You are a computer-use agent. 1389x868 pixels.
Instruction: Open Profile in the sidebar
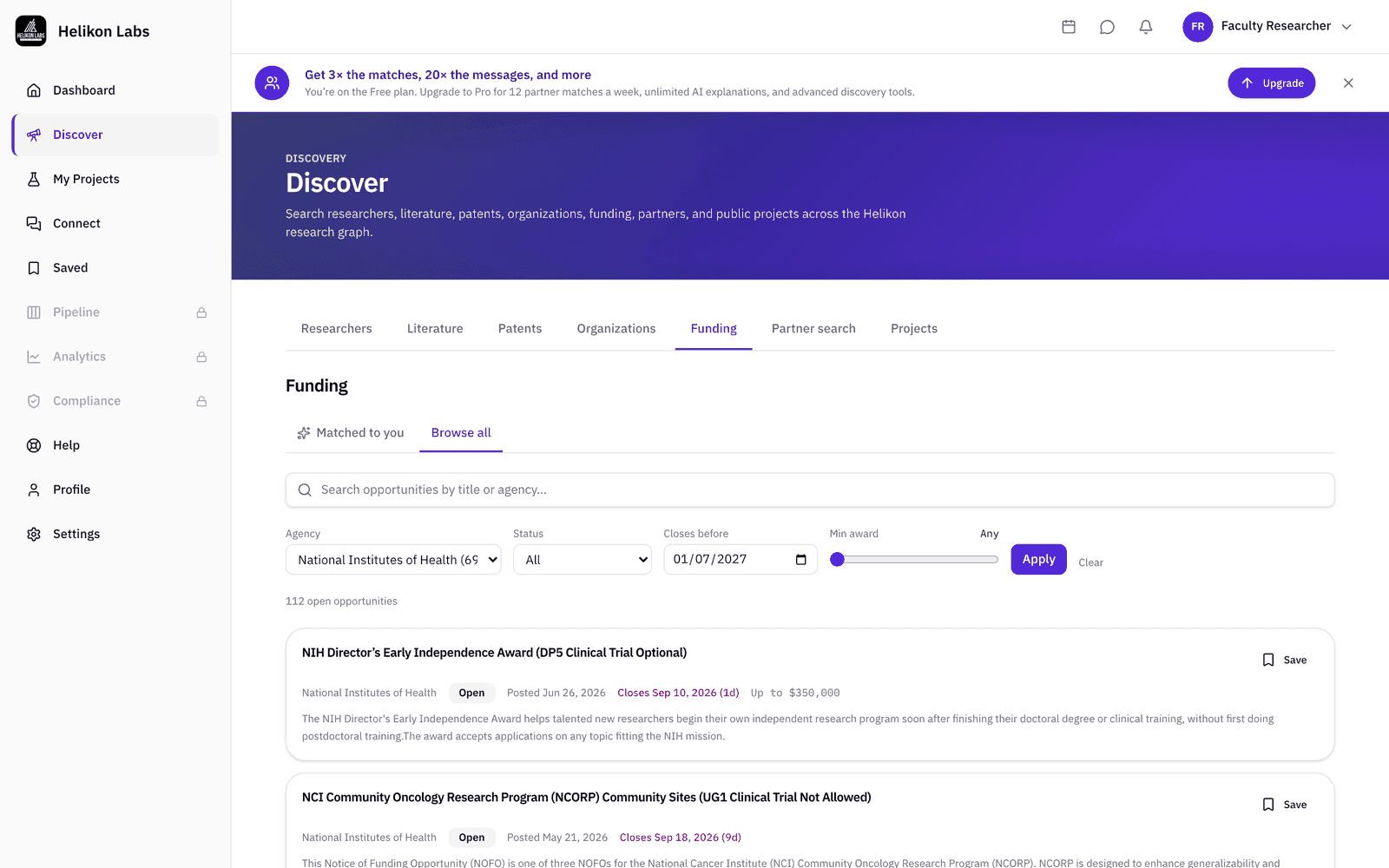[x=115, y=490]
